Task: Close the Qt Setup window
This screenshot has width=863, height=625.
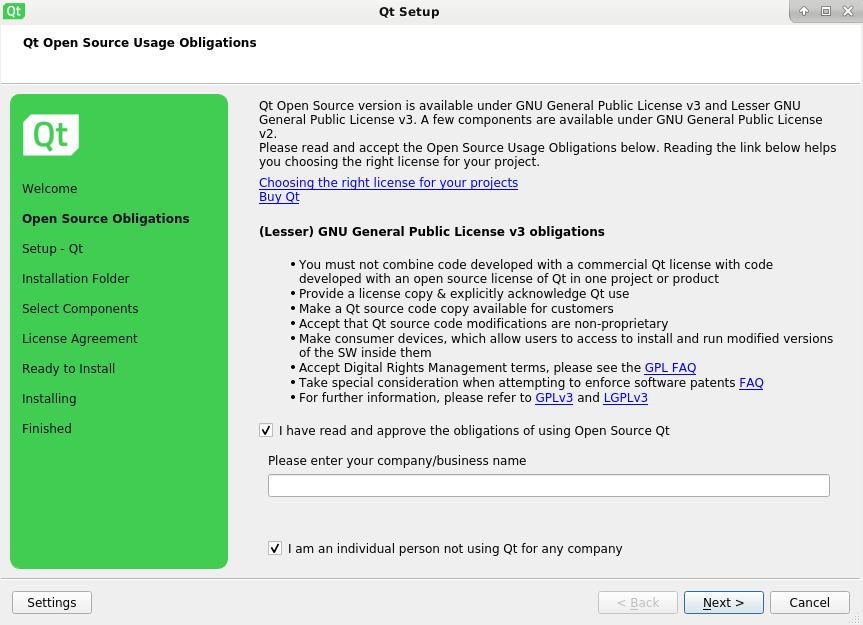Action: click(x=848, y=11)
